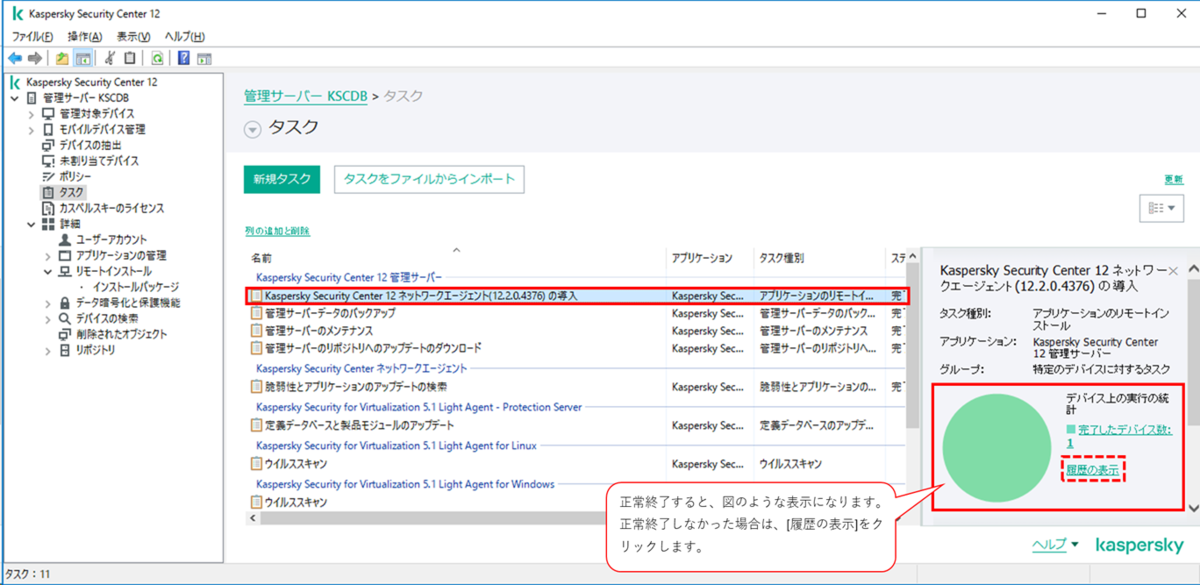Click the リポジトリ icon in tree
The image size is (1200, 585).
[x=65, y=350]
